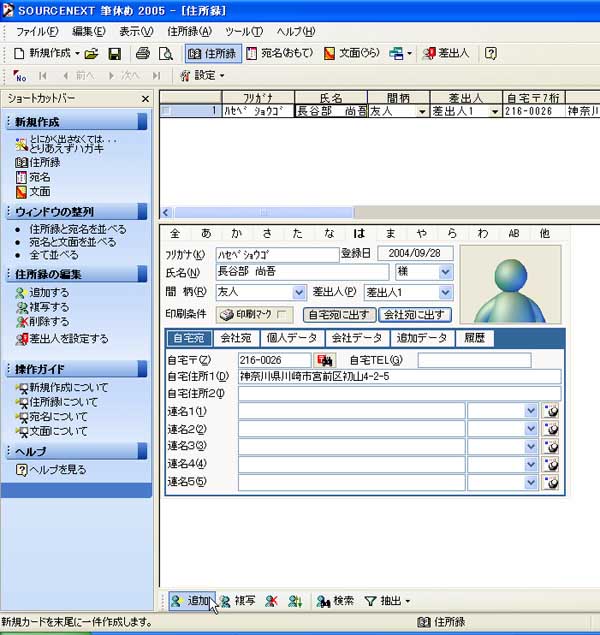Click the 連名3 person icon button
The image size is (600, 635).
click(x=551, y=446)
